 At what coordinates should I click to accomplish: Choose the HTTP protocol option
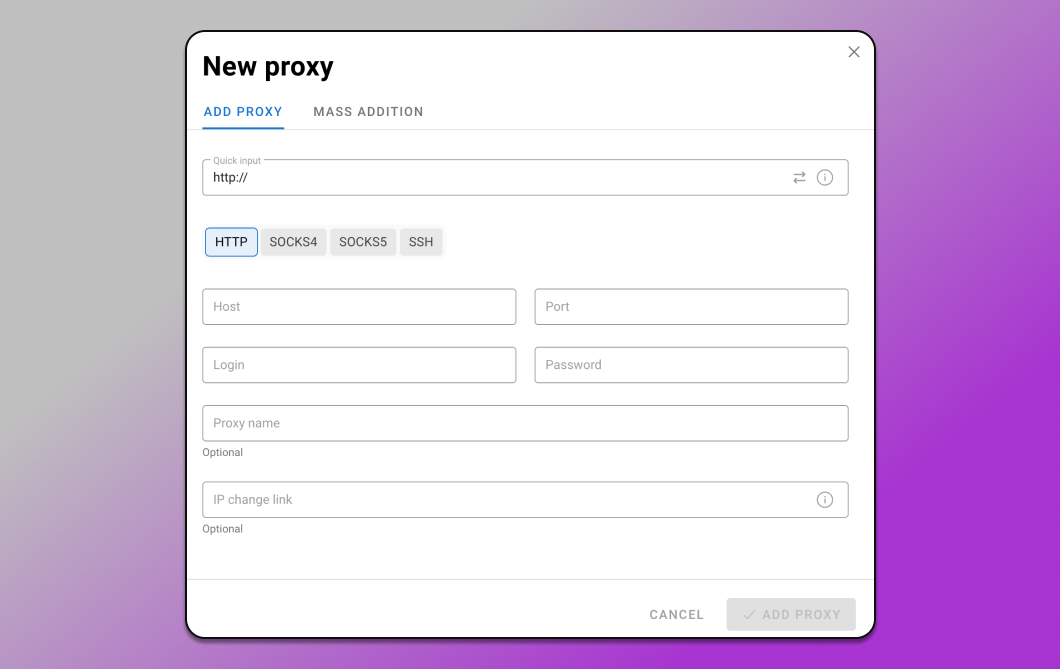coord(231,242)
